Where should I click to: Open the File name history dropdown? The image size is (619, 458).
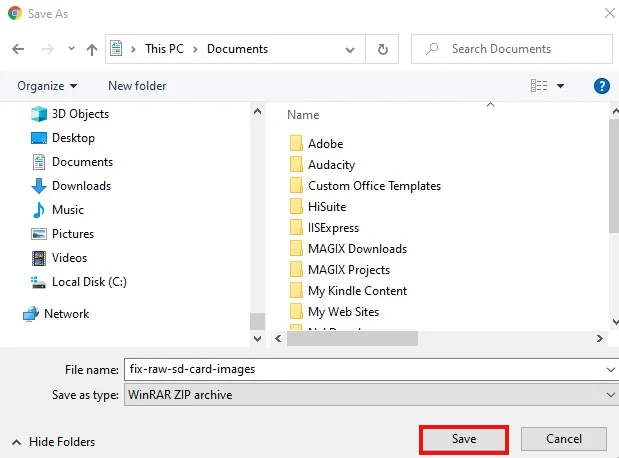coord(610,369)
